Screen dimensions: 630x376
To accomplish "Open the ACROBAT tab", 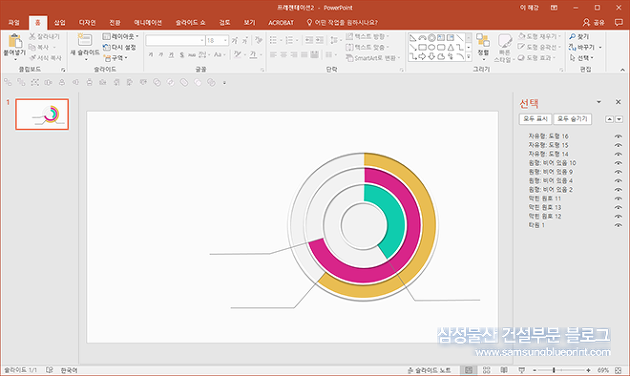I will click(281, 22).
